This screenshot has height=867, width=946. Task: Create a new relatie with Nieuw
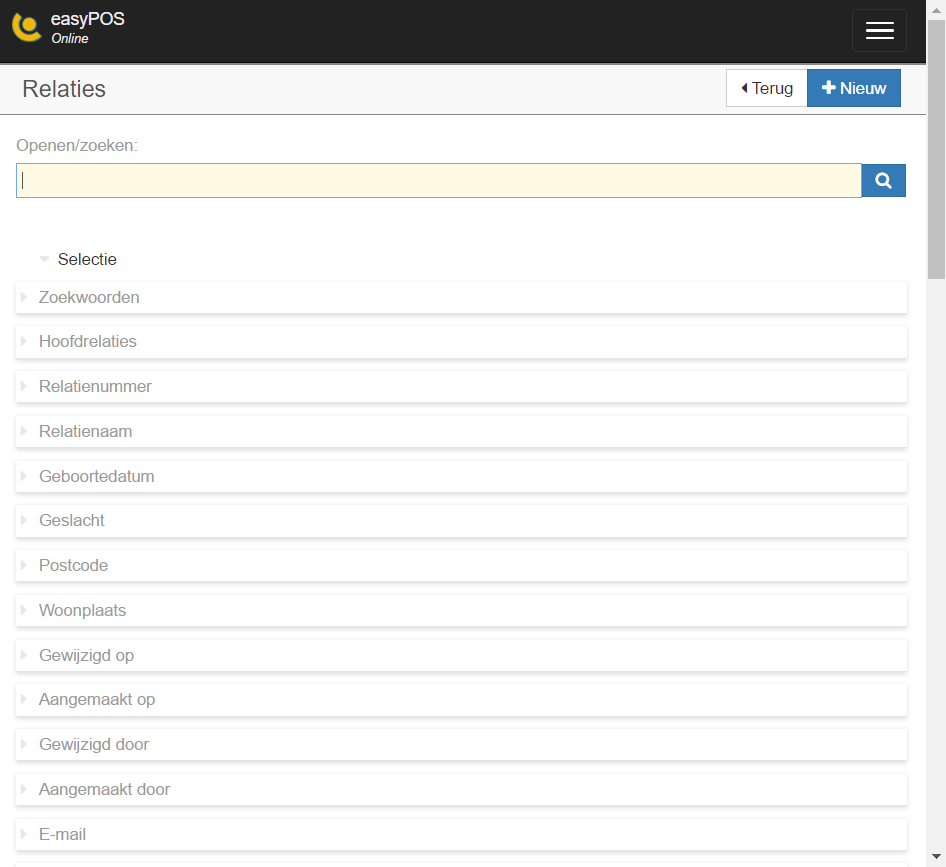[854, 88]
